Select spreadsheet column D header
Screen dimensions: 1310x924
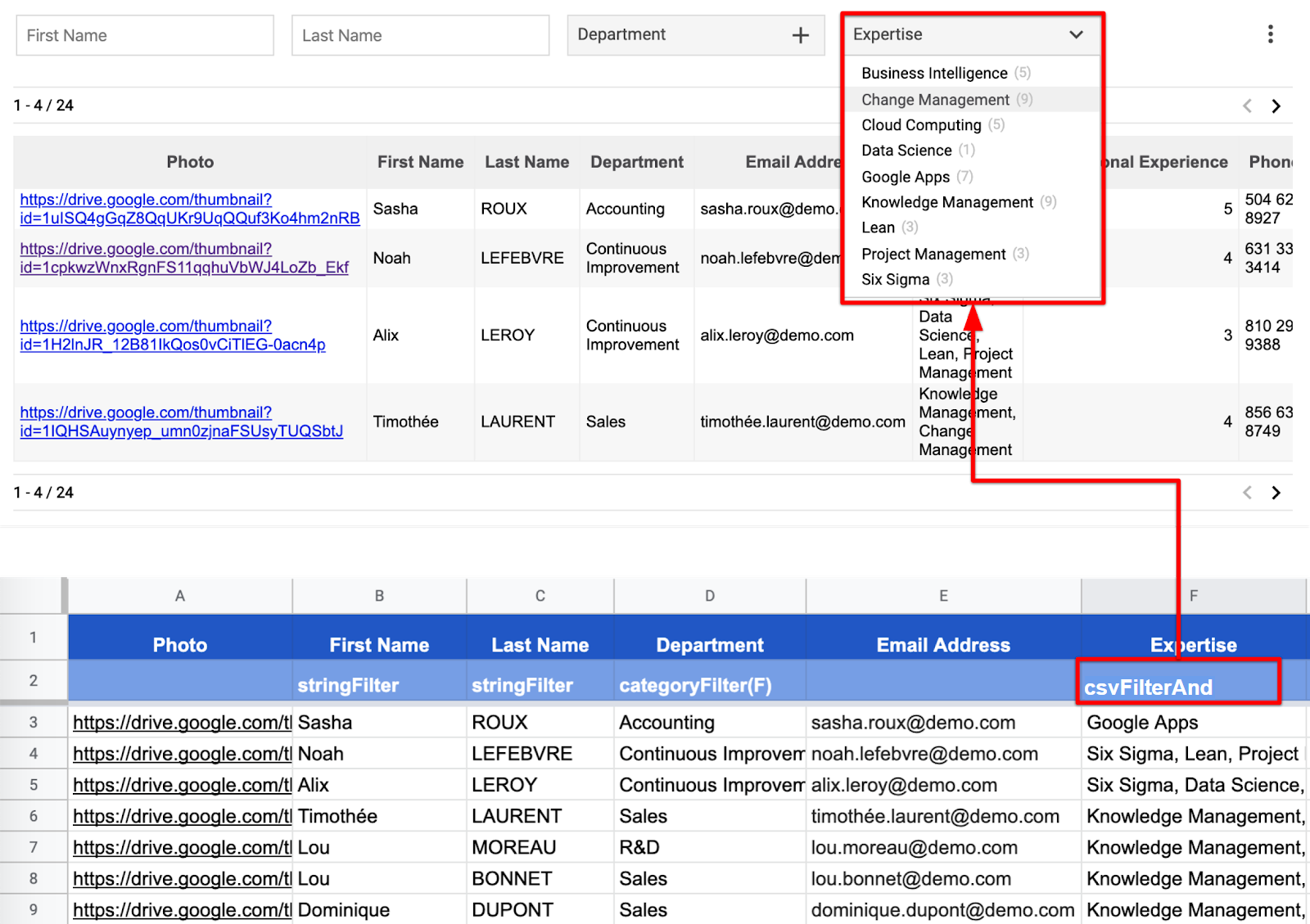[710, 596]
